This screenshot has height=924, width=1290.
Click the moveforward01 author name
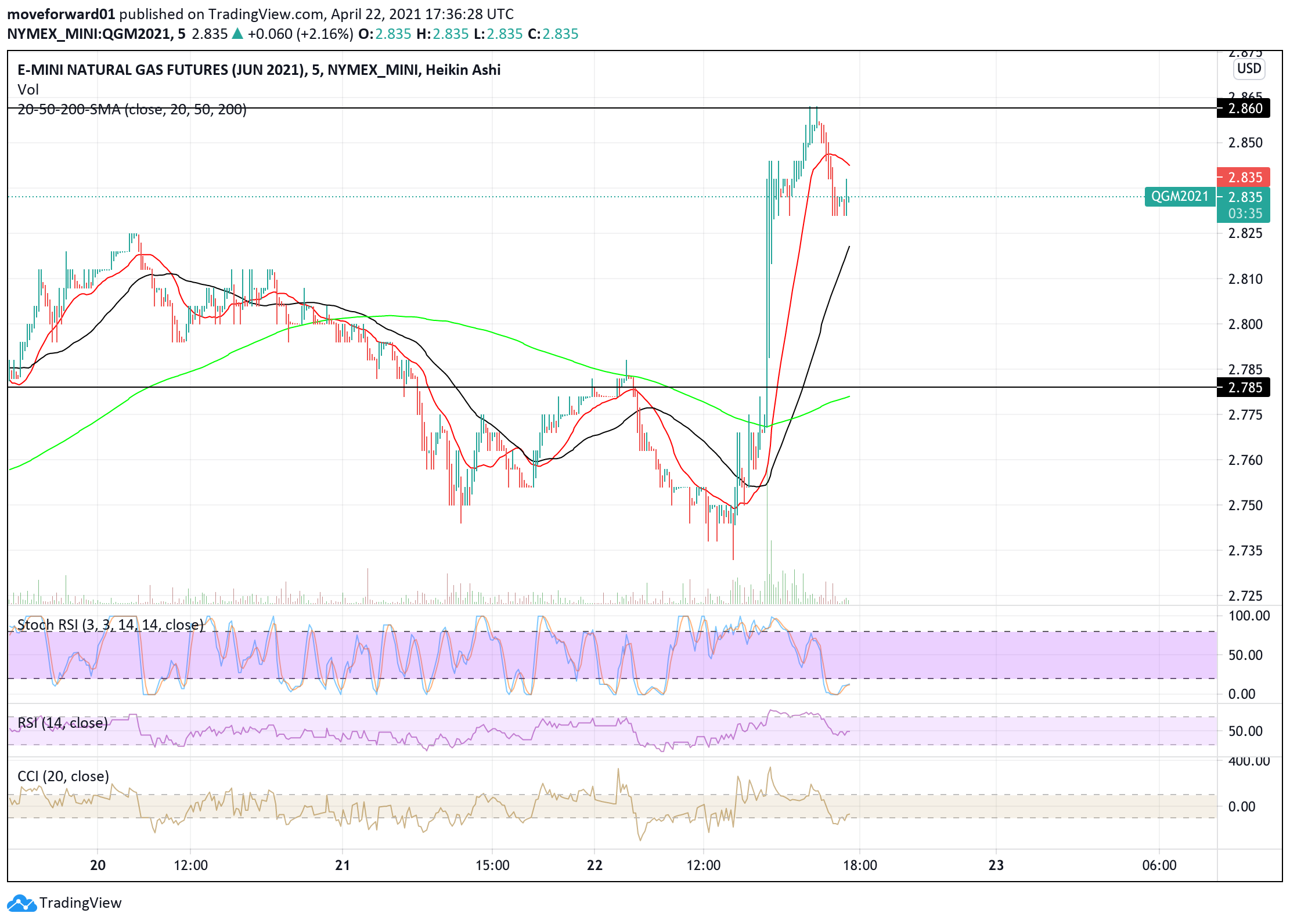click(x=61, y=14)
